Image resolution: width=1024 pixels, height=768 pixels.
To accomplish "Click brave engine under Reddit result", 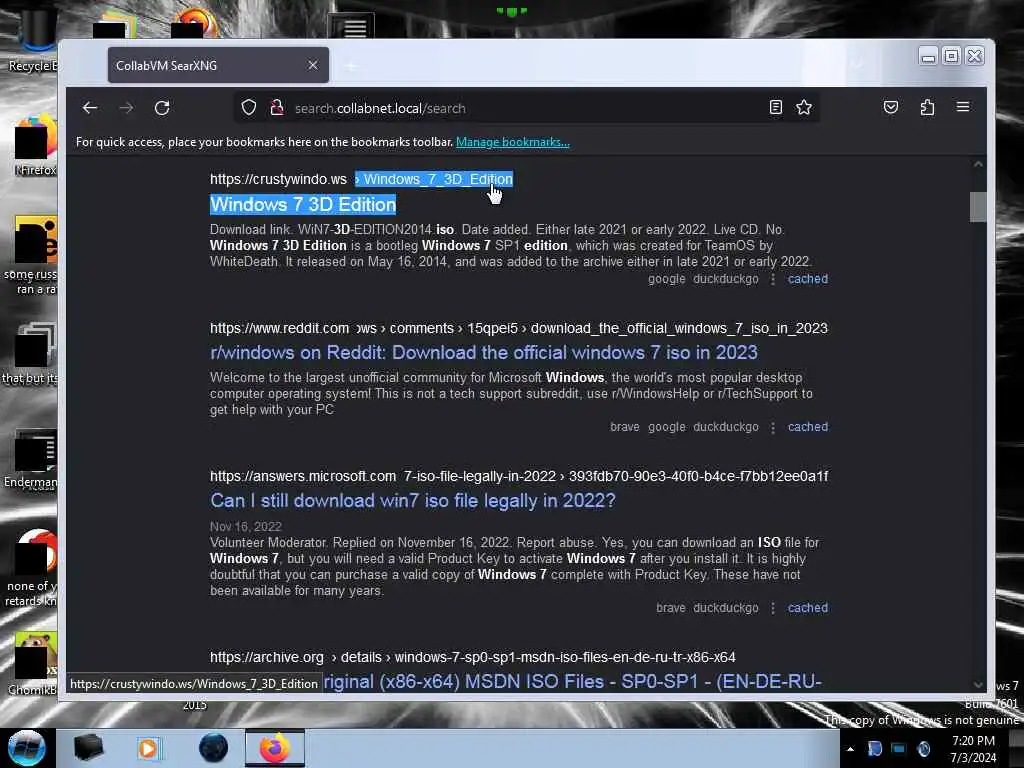I will point(625,427).
